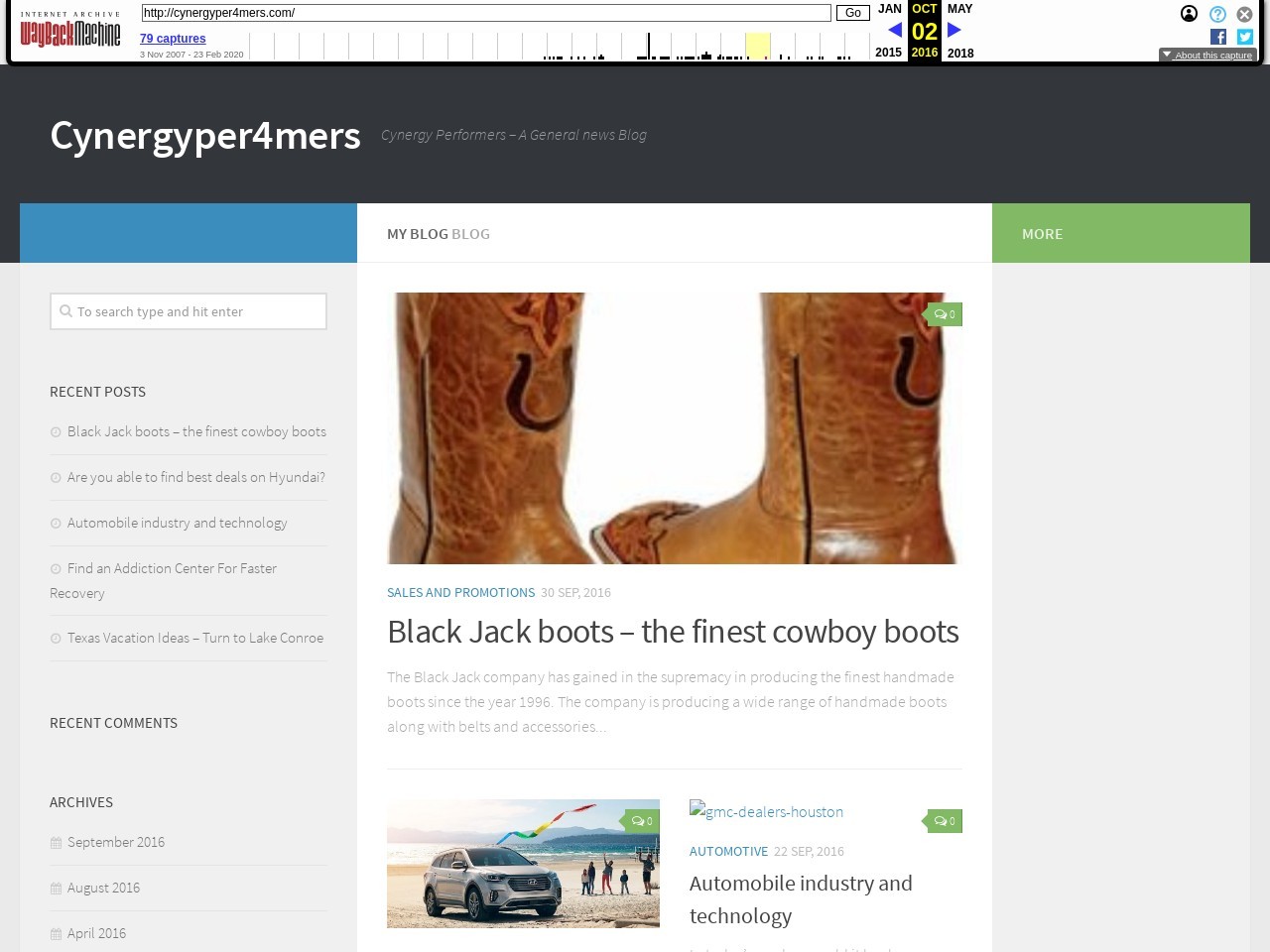Expand the About this capture dropdown
1270x952 pixels.
pos(1207,56)
